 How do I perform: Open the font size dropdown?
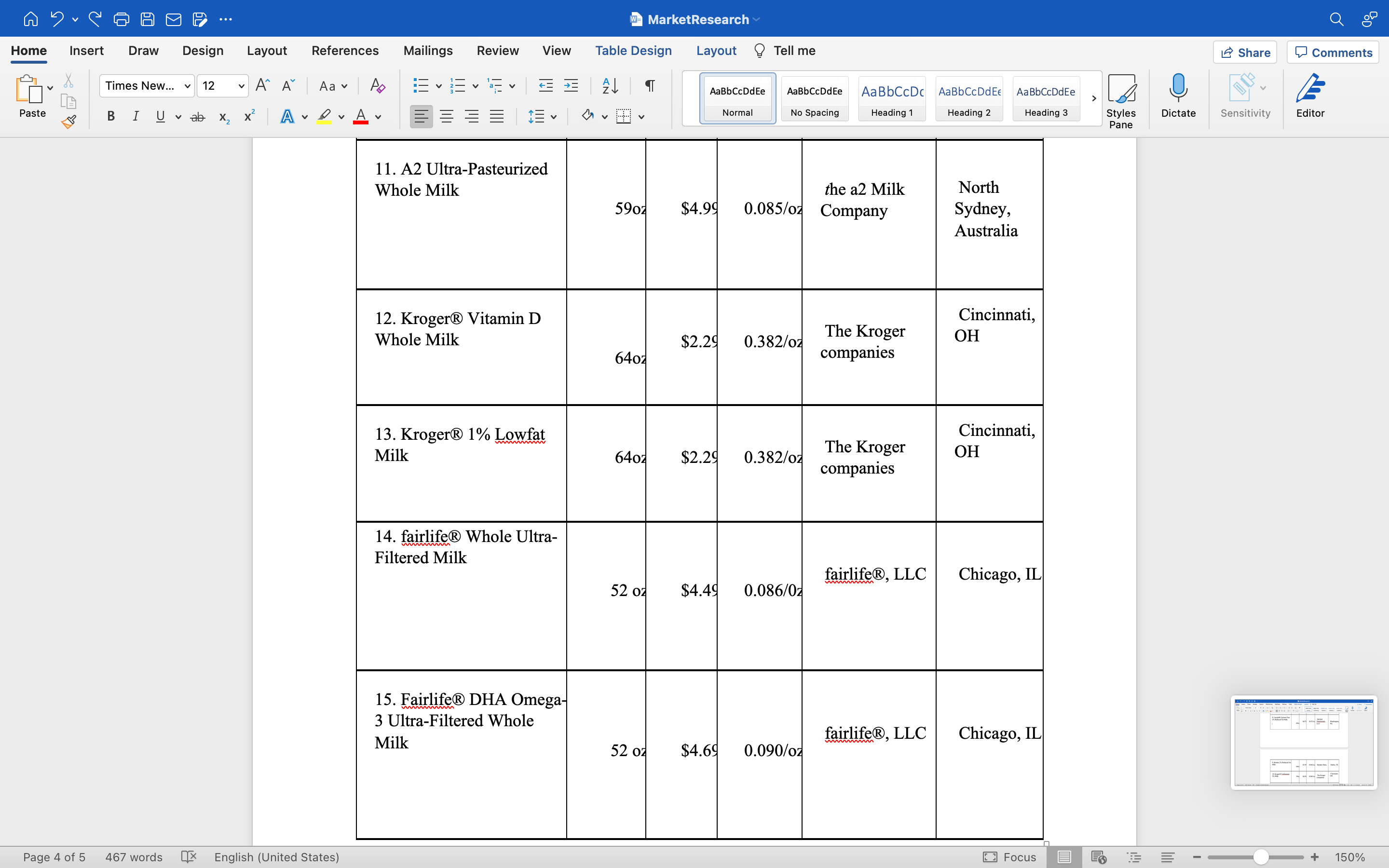(242, 86)
